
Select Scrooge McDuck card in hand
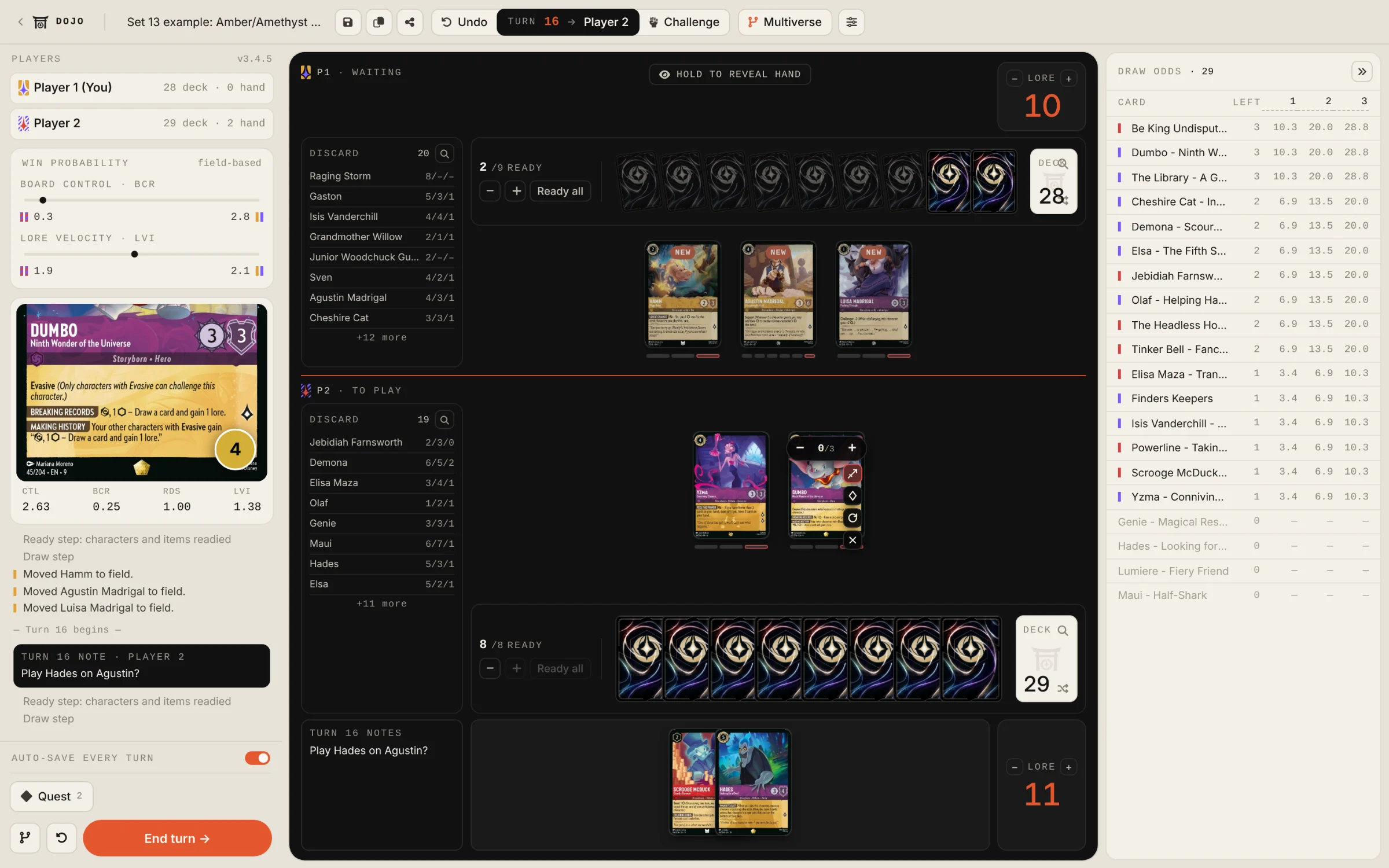[x=693, y=782]
